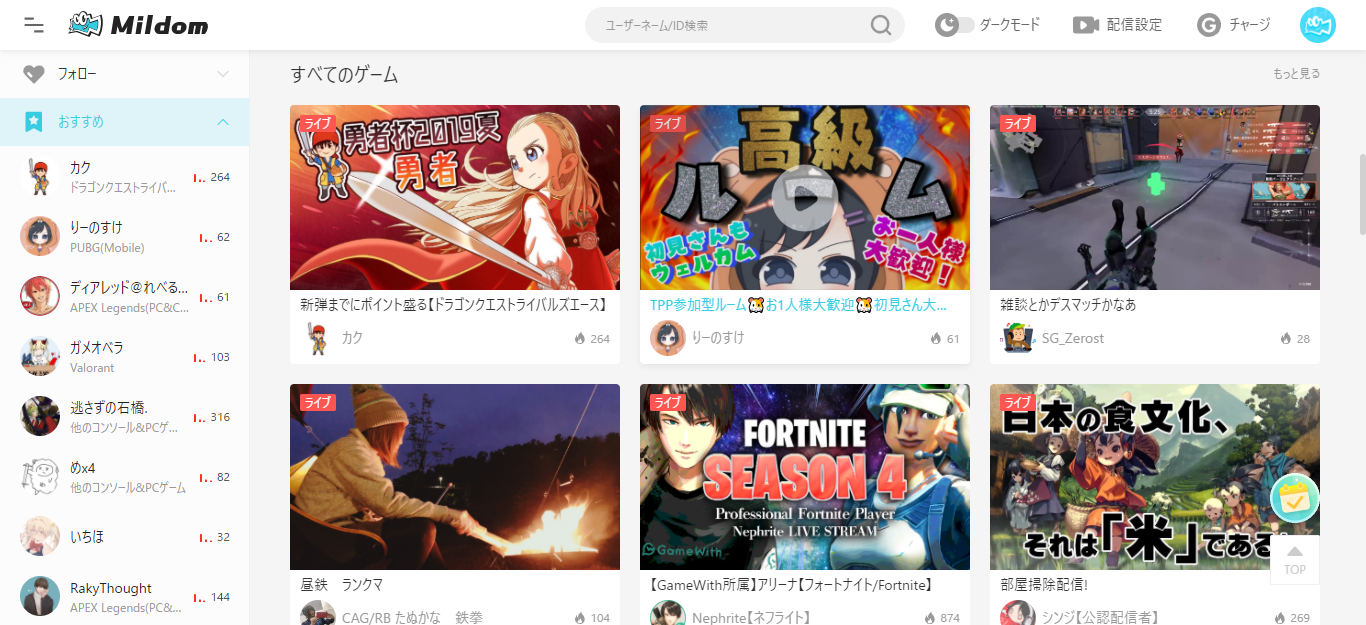The image size is (1366, 625).
Task: Open めx4's avatar in the sidebar
Action: (40, 476)
